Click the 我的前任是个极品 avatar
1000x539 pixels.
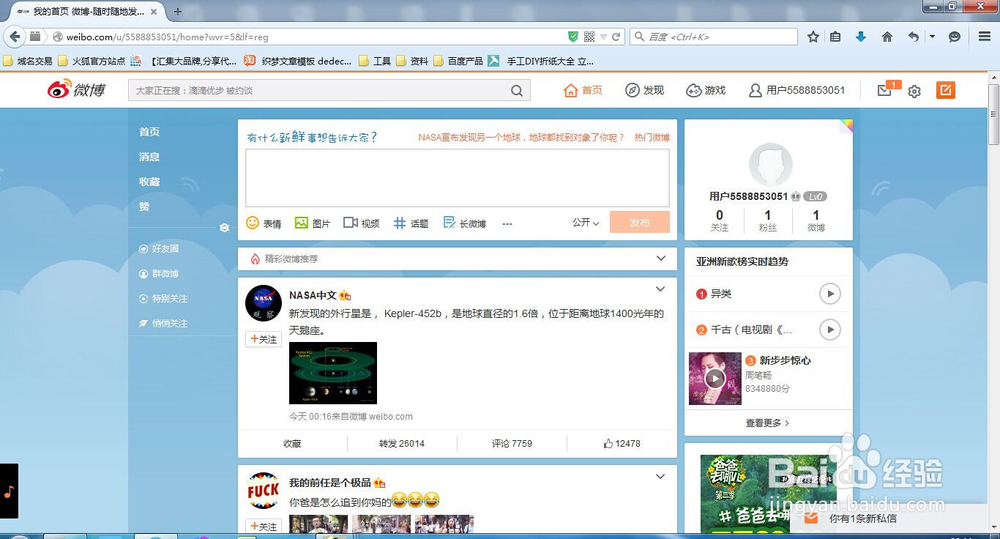tap(263, 491)
